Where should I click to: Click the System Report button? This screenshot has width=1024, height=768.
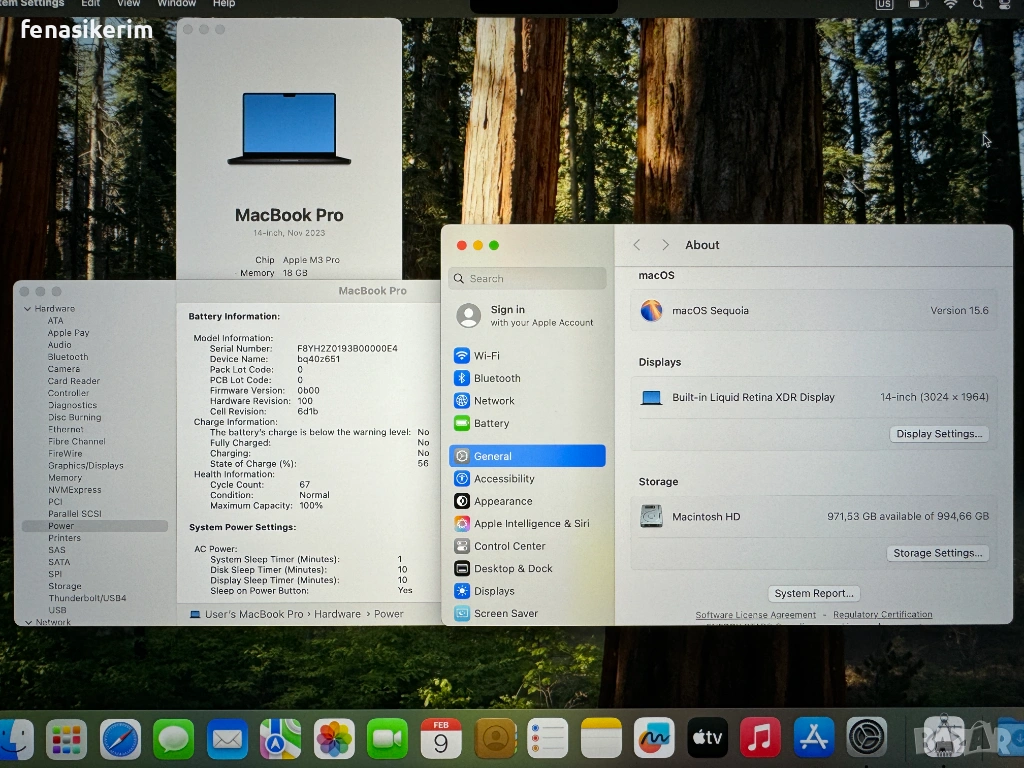[814, 593]
